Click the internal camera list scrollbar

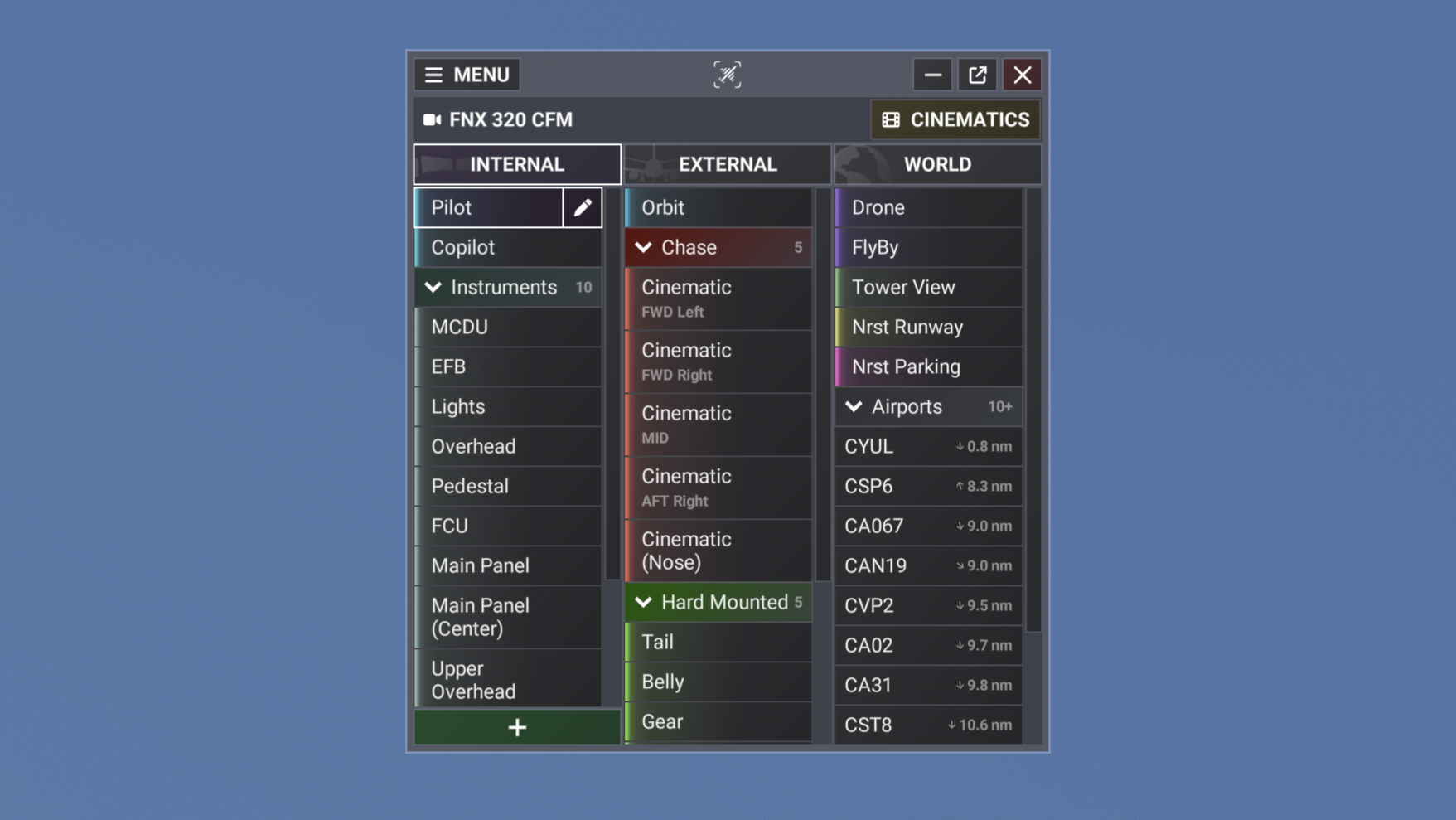point(612,381)
